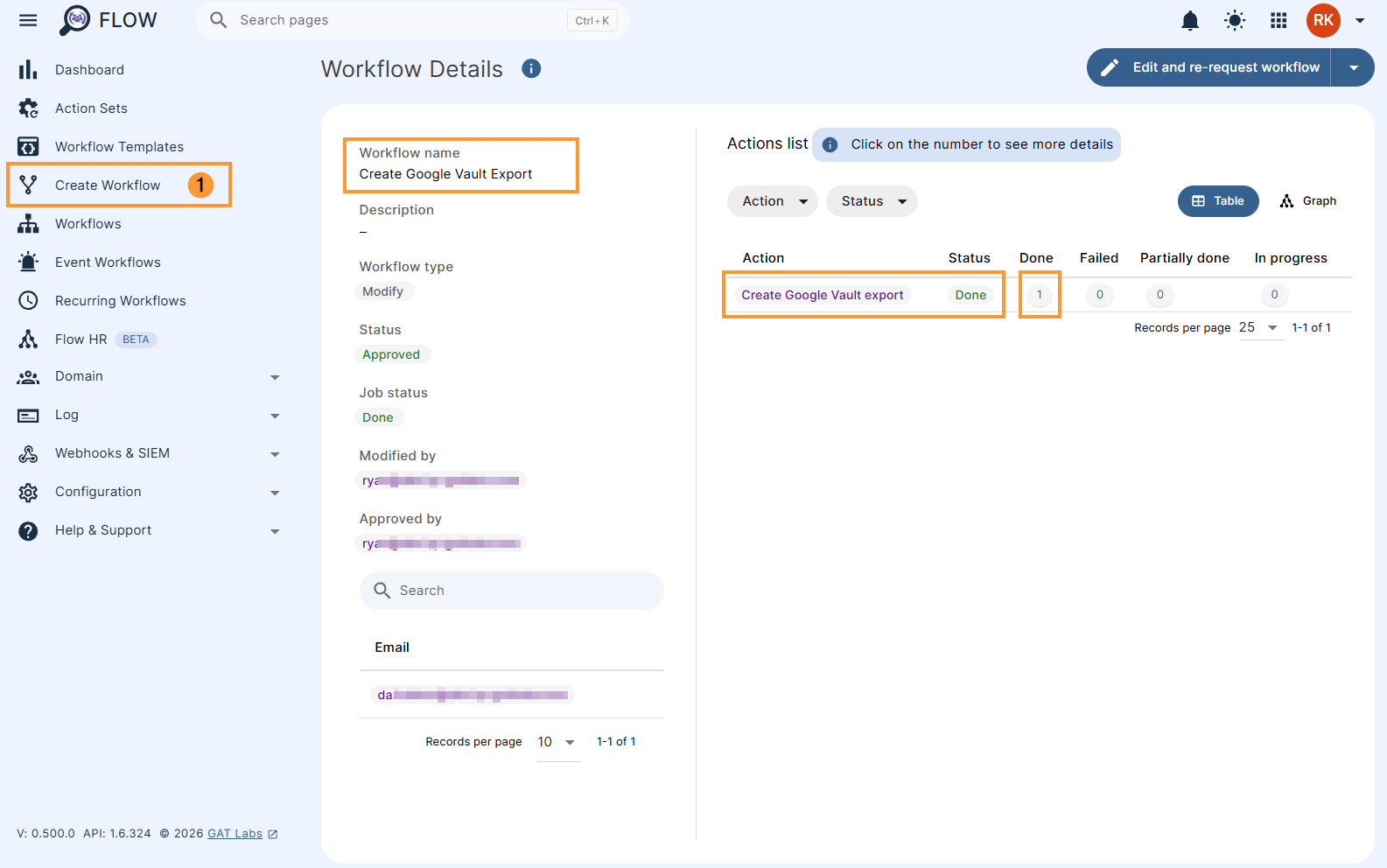
Task: Change actions Records per page 25 dropdown
Action: click(1260, 327)
